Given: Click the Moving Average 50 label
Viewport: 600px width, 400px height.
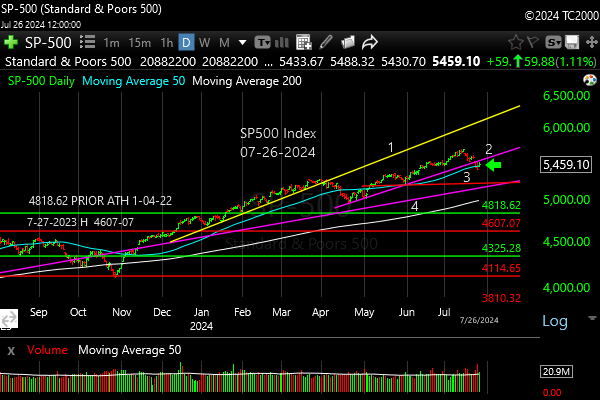Looking at the screenshot, I should click(x=134, y=81).
